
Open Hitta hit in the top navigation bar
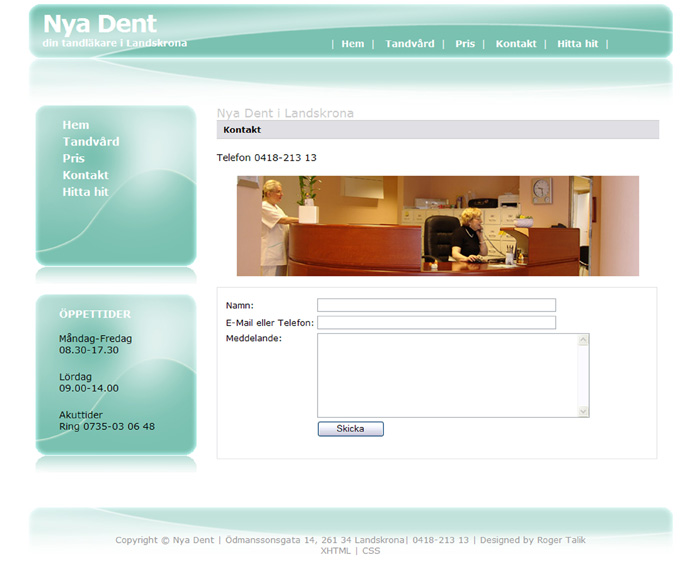pyautogui.click(x=577, y=44)
